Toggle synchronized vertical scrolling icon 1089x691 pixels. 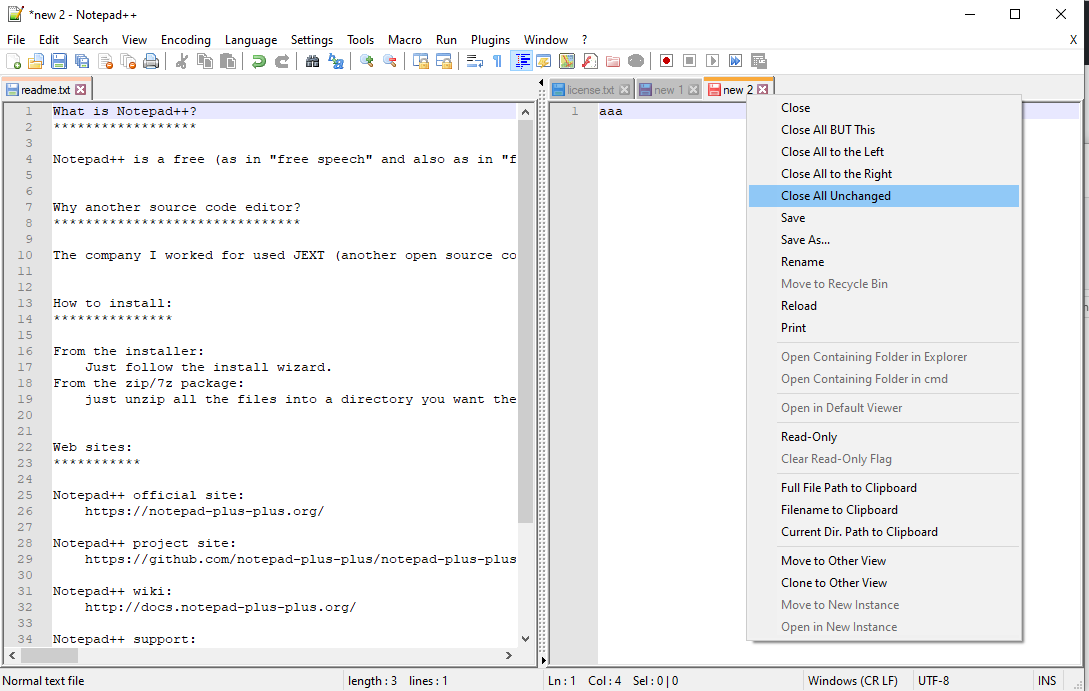pyautogui.click(x=421, y=61)
